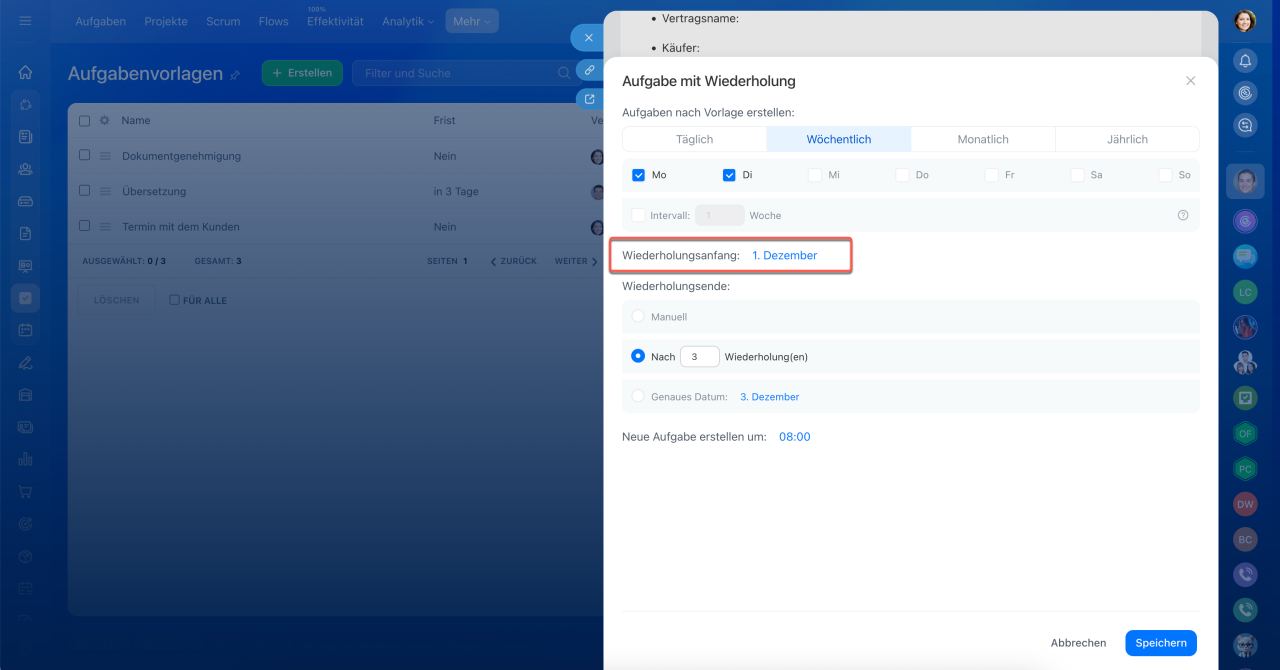Click the notification bell icon

[1245, 61]
